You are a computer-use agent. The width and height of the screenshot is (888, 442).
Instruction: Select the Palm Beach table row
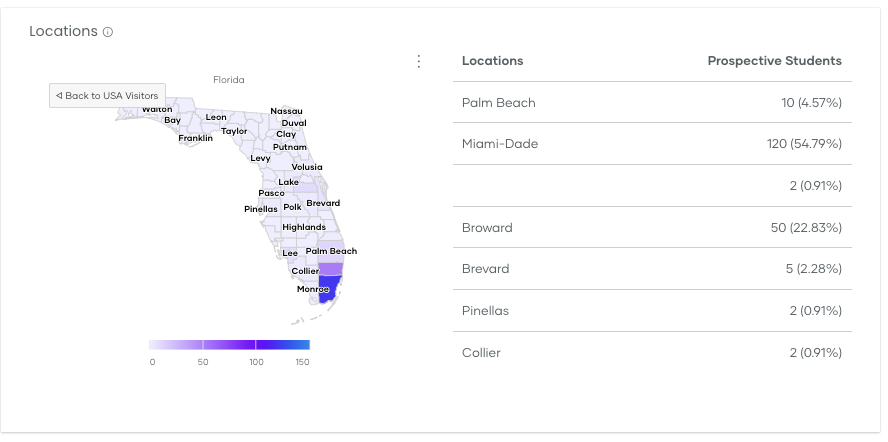(x=652, y=103)
